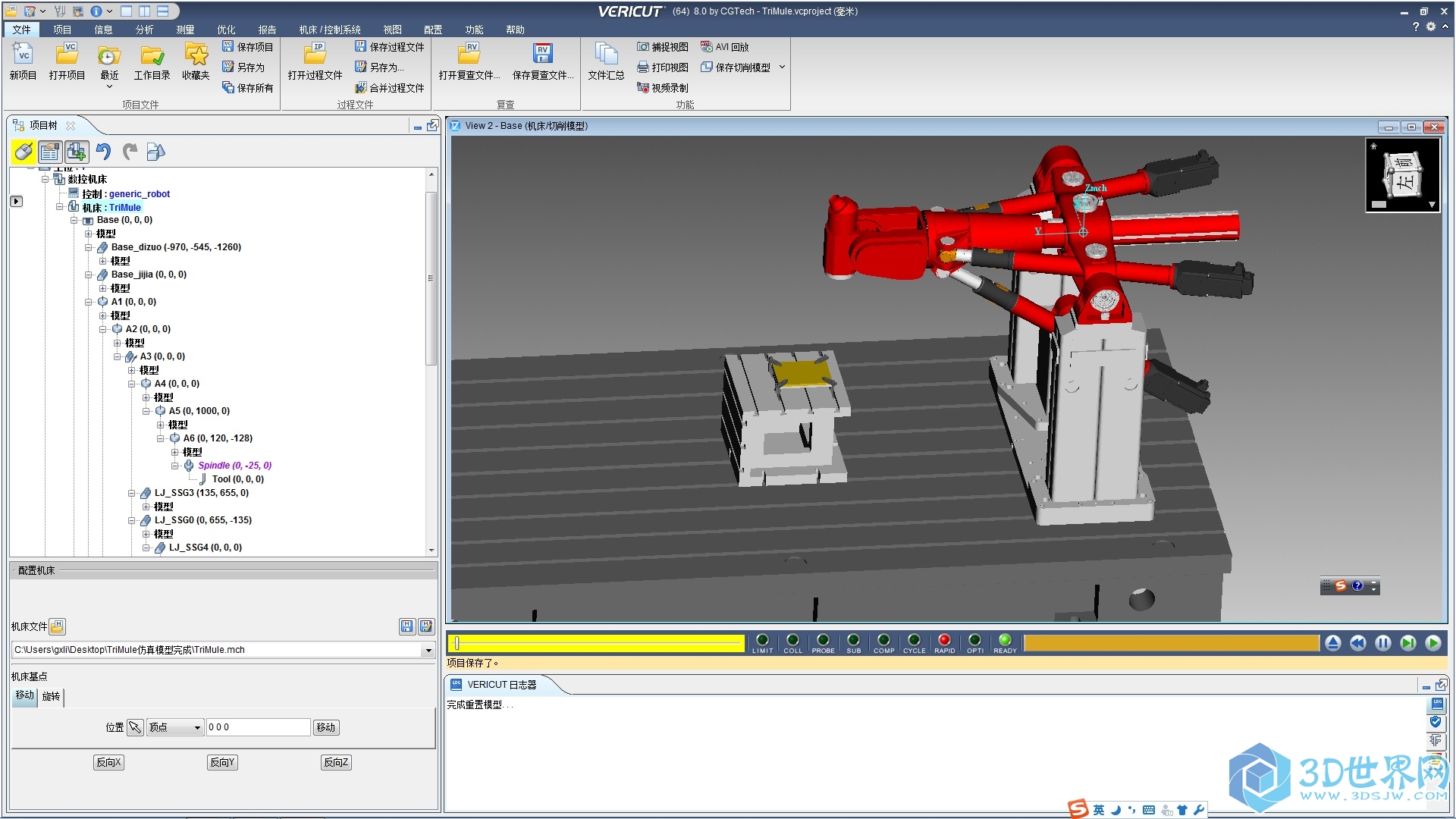Play the simulation with green arrow
1456x819 pixels.
1432,643
